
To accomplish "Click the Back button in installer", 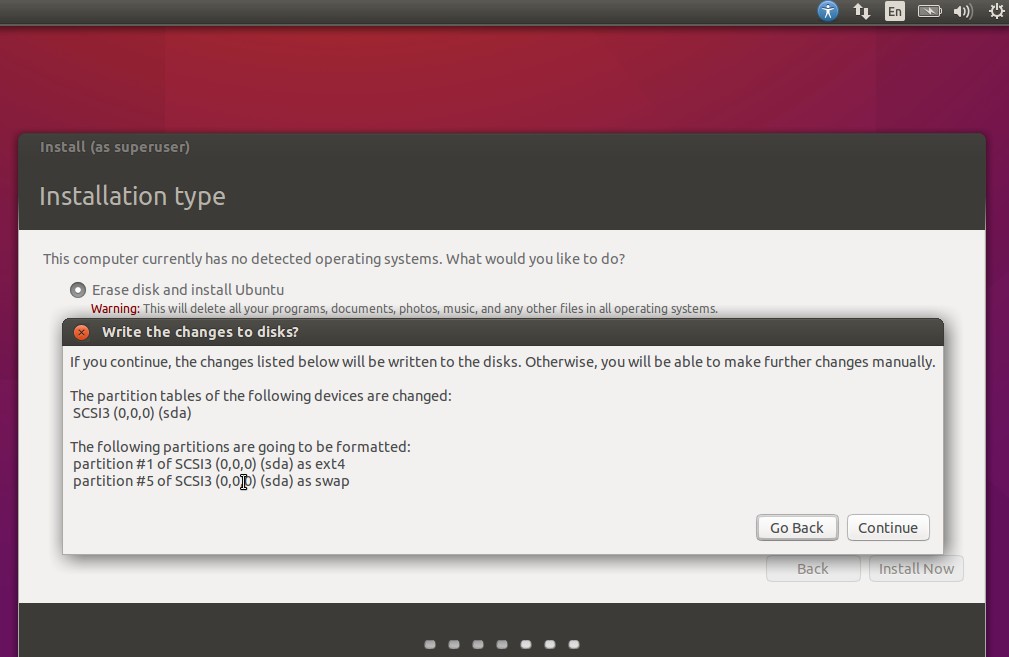I will (x=813, y=569).
